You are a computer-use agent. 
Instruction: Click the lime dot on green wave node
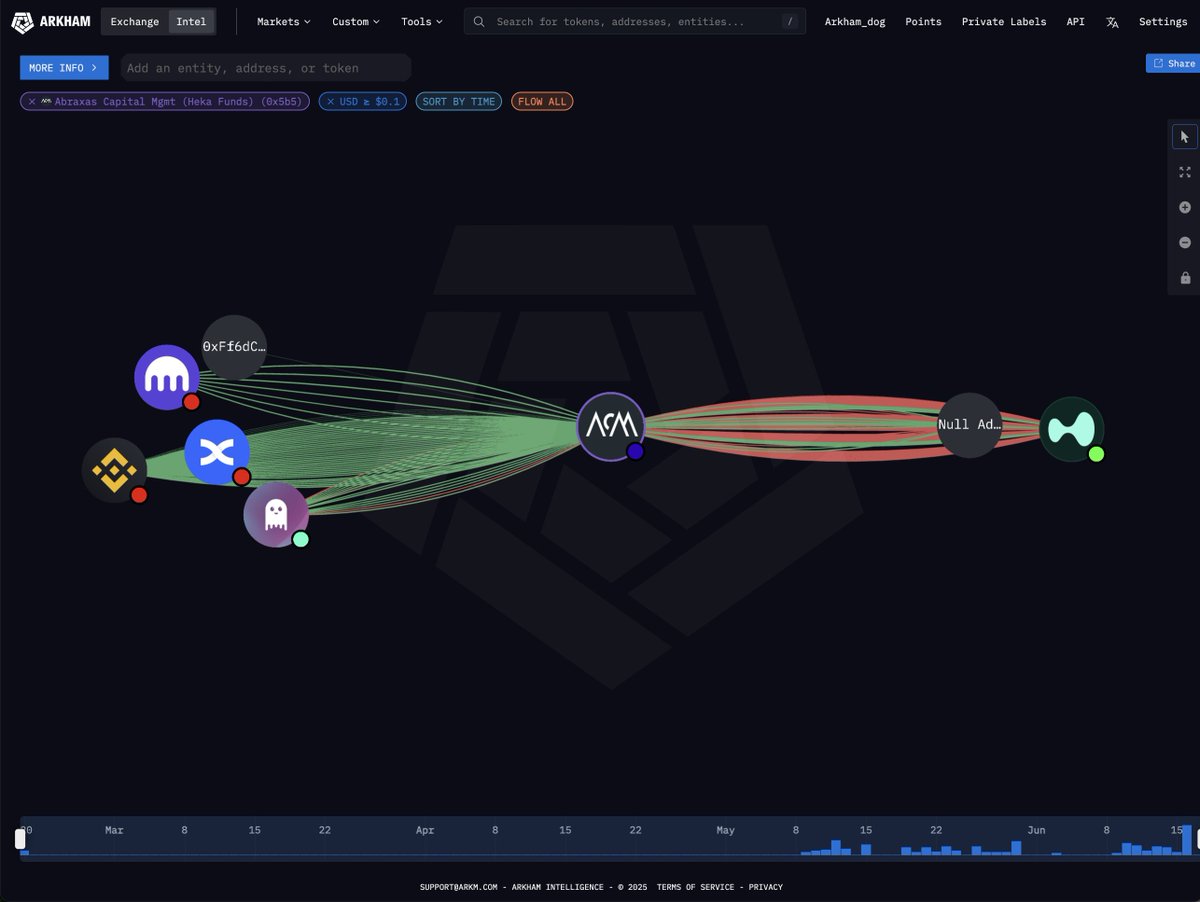(1096, 454)
